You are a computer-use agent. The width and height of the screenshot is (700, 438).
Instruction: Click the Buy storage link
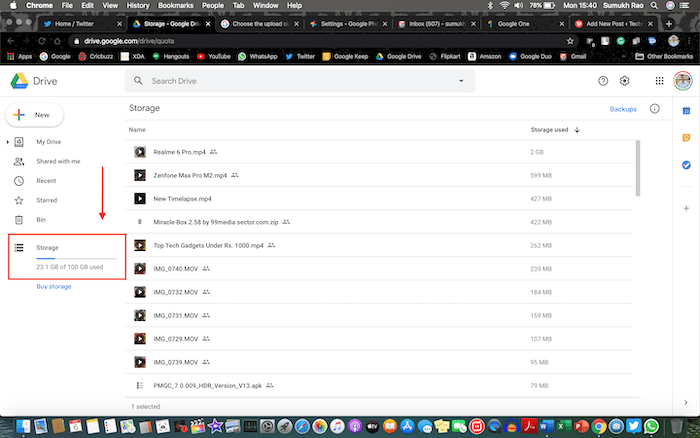click(x=54, y=286)
